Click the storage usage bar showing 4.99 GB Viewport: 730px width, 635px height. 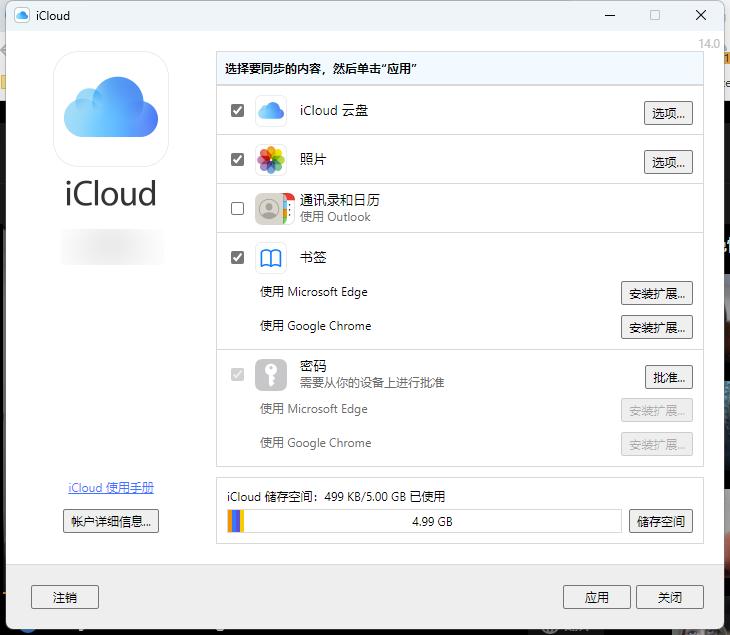point(424,521)
